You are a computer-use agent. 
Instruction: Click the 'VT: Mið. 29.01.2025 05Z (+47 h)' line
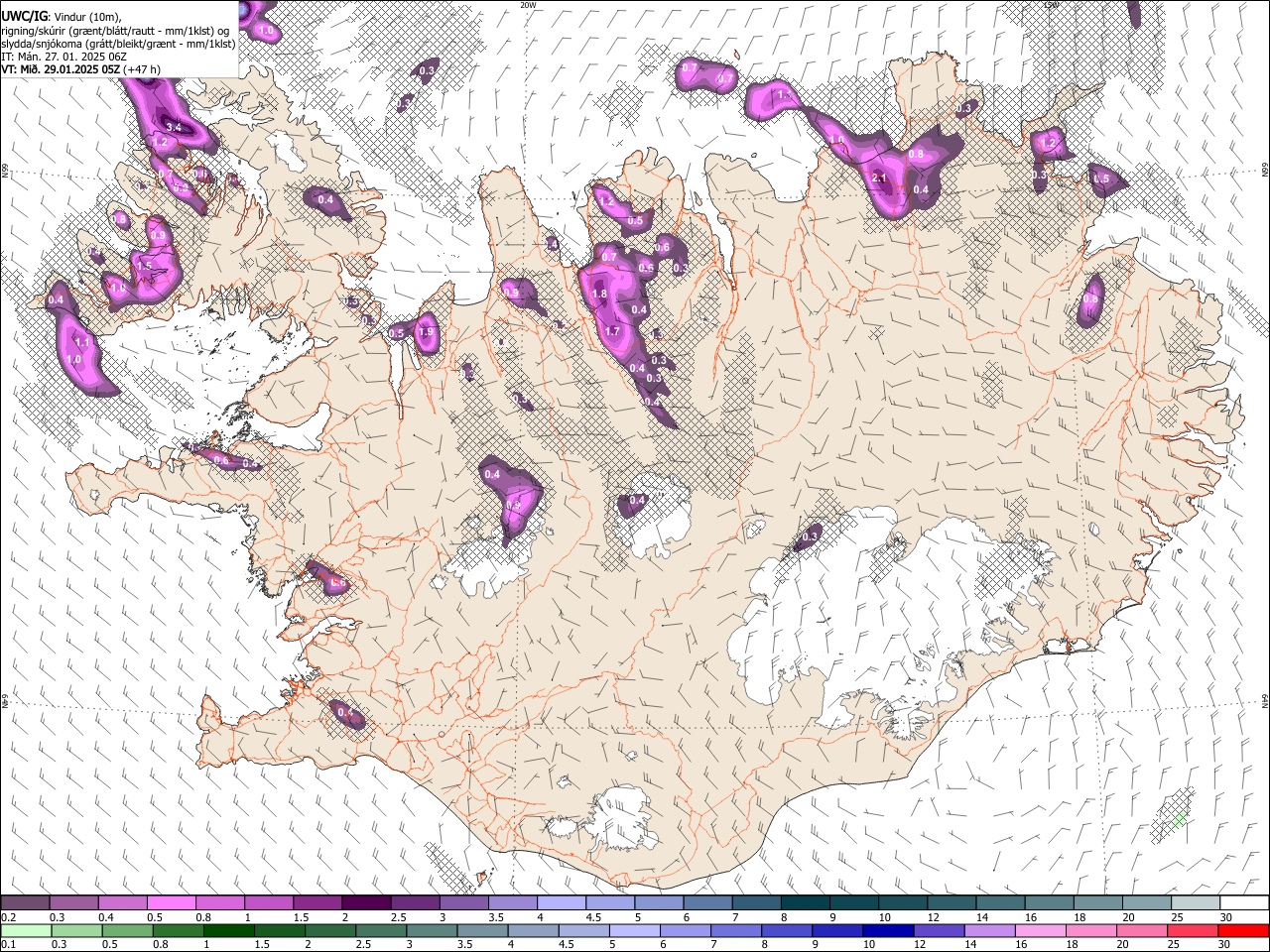coord(80,69)
